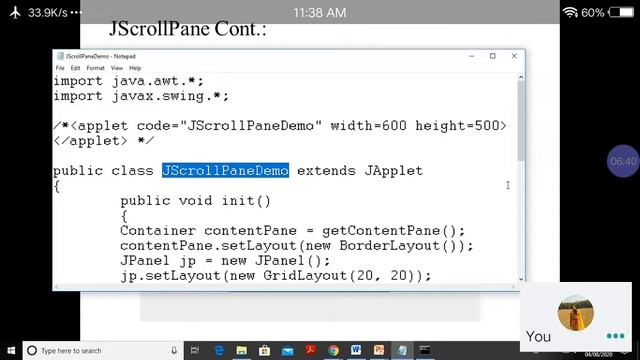Open Command Prompt from the taskbar

[425, 350]
